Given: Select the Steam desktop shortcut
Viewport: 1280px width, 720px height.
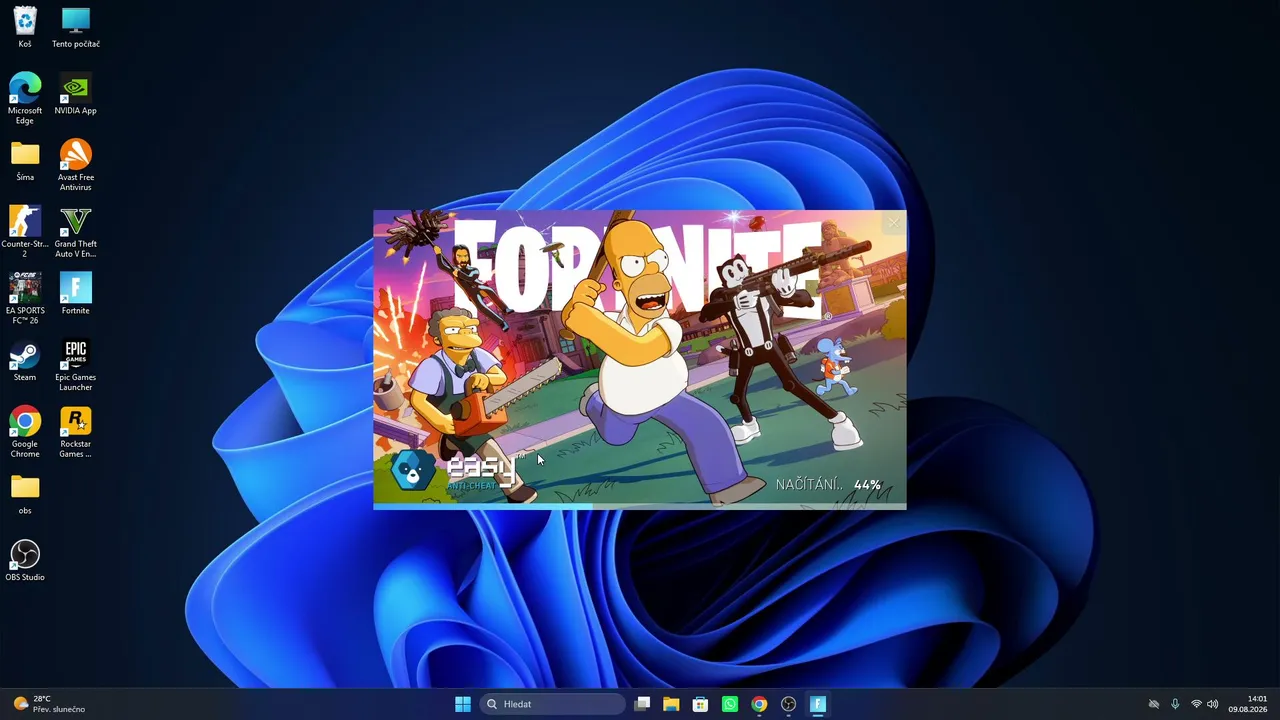Looking at the screenshot, I should 25,361.
